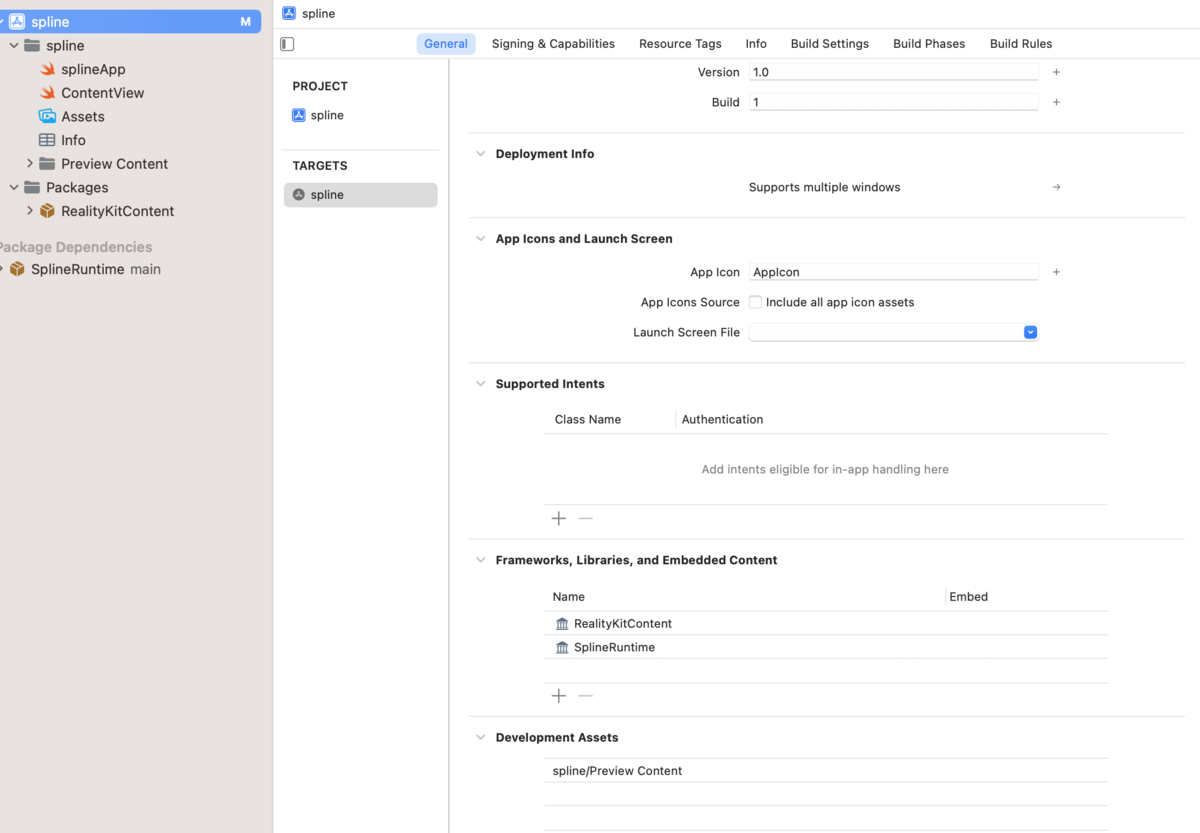
Task: Click the spline folder icon in navigator
Action: 32,45
